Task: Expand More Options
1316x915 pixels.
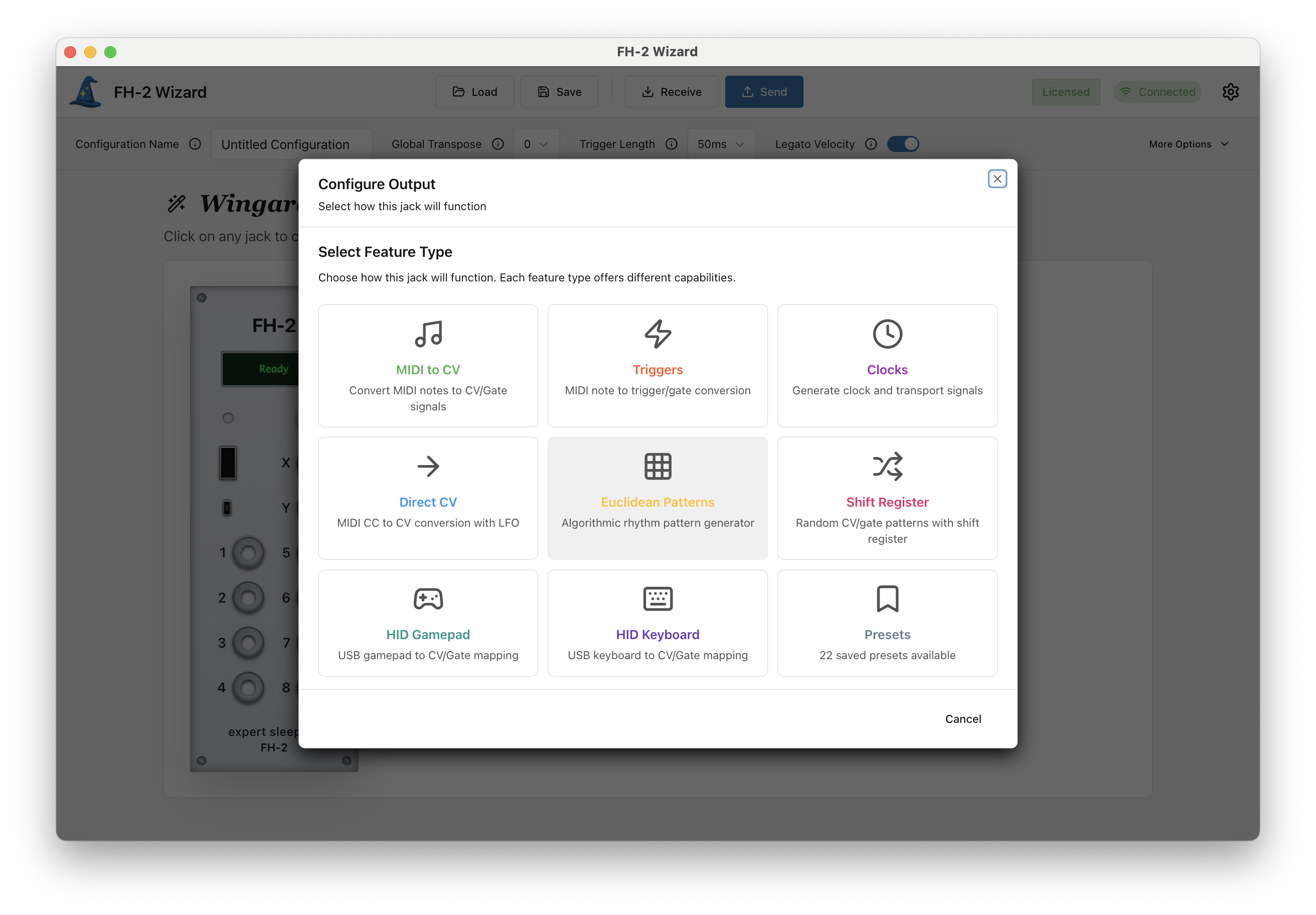Action: click(1188, 144)
